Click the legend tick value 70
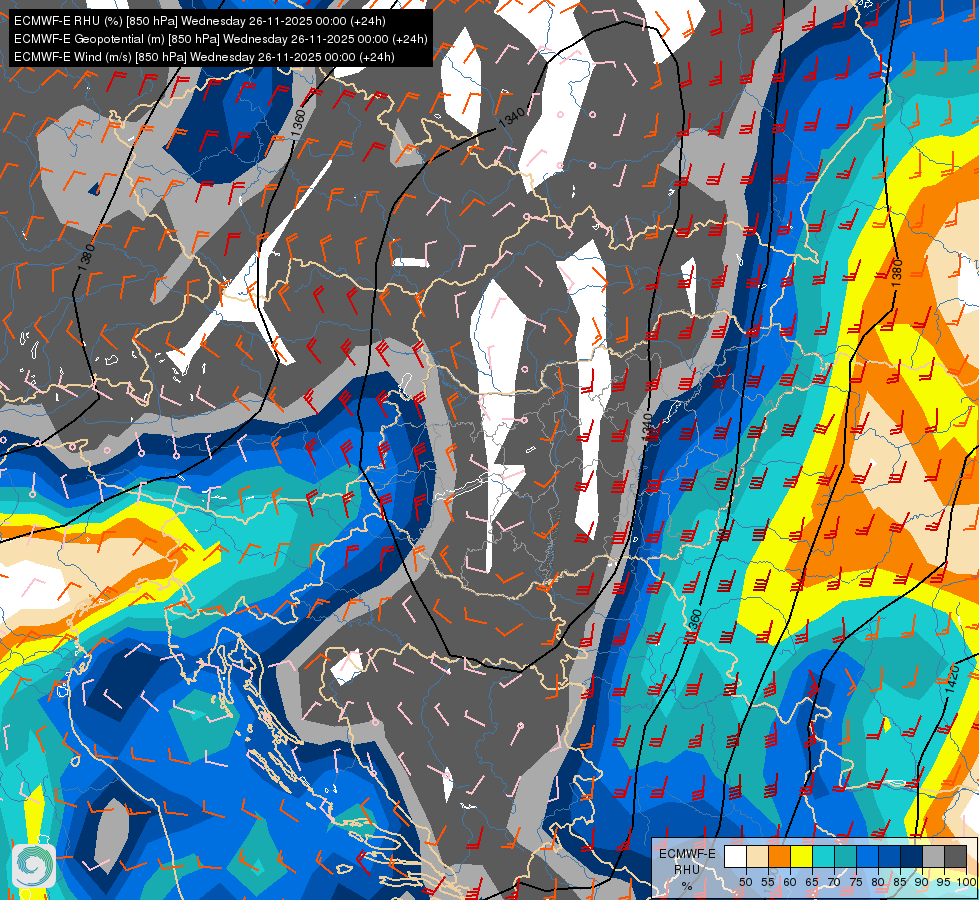The image size is (979, 900). click(834, 882)
